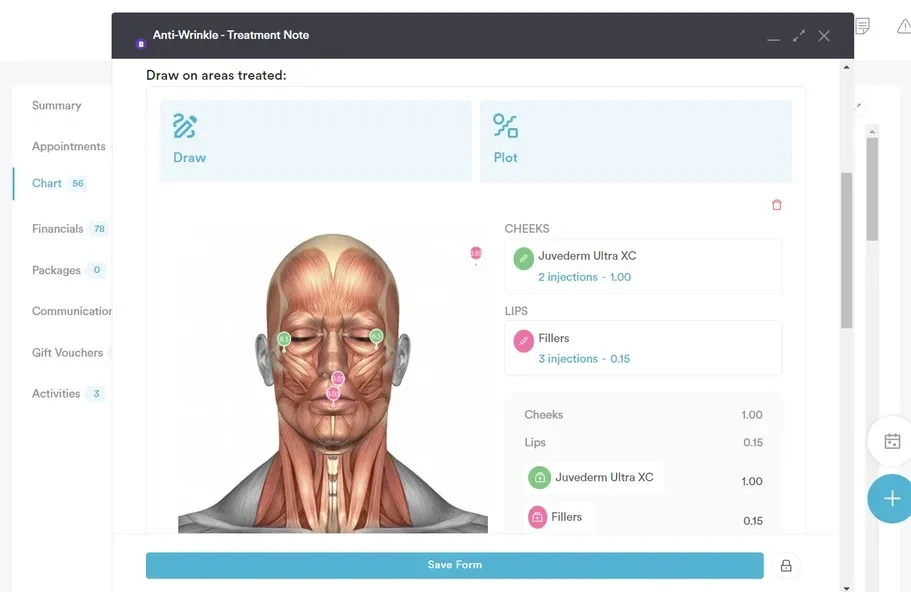Select the Draw tool tile
The height and width of the screenshot is (592, 911).
click(315, 141)
